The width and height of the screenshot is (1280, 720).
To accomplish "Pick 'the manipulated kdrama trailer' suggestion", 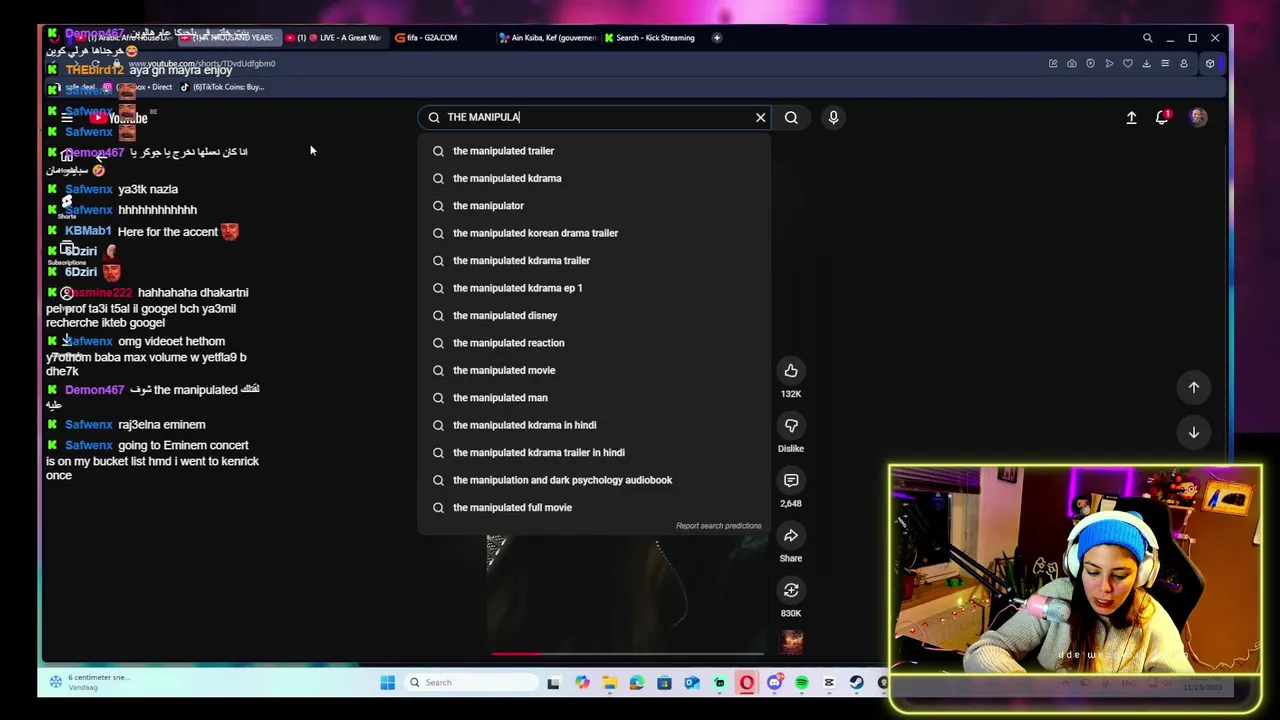I will 595,261.
